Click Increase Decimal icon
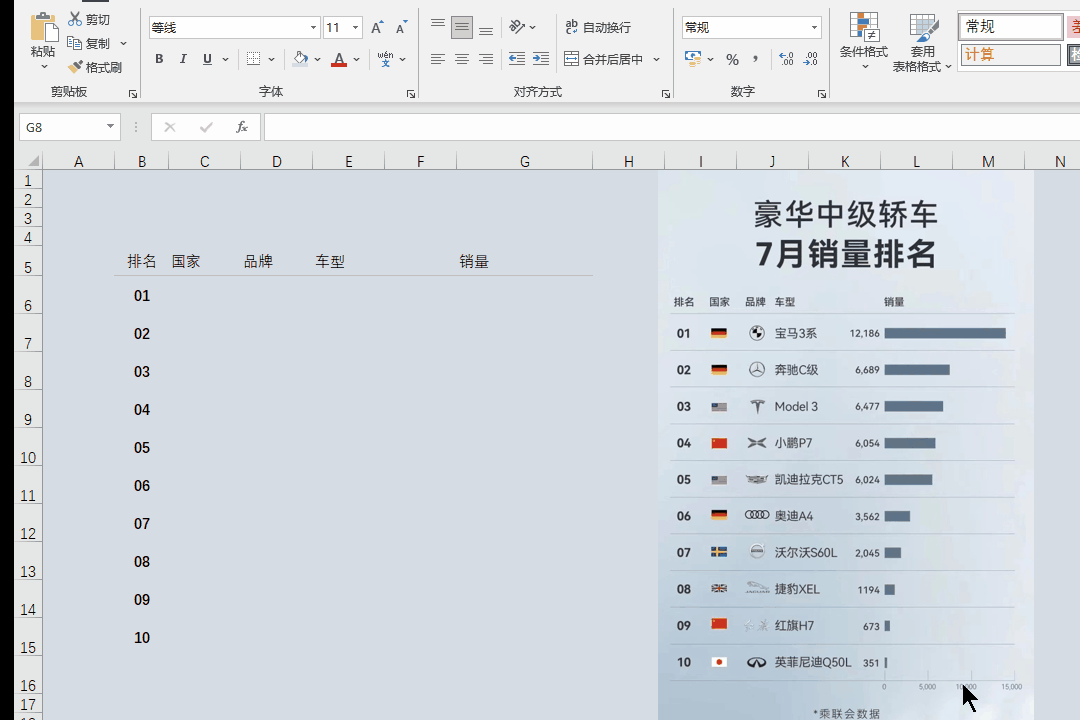The width and height of the screenshot is (1080, 720). click(x=786, y=59)
